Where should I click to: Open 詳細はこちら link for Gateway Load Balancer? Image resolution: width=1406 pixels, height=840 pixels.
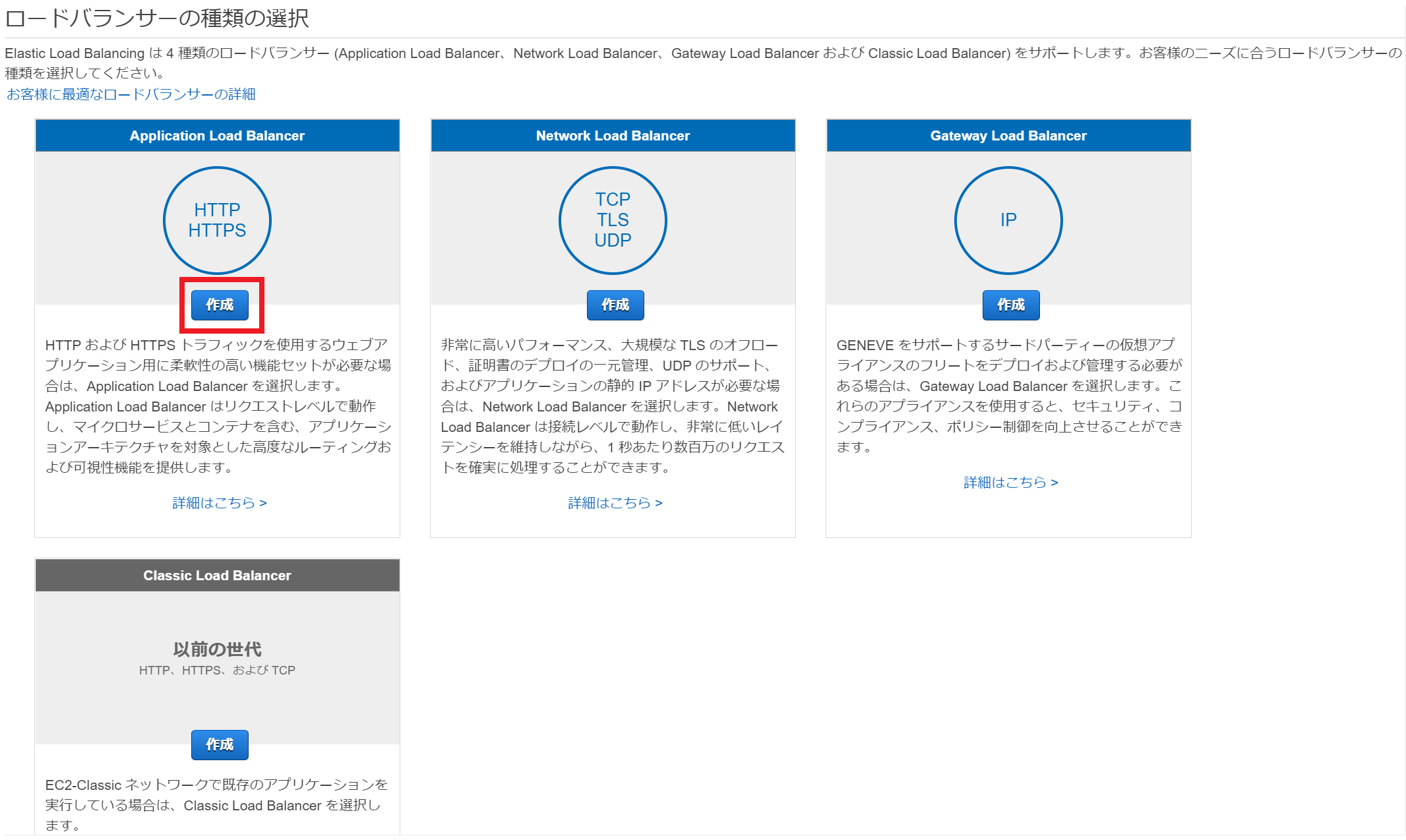click(x=1010, y=483)
